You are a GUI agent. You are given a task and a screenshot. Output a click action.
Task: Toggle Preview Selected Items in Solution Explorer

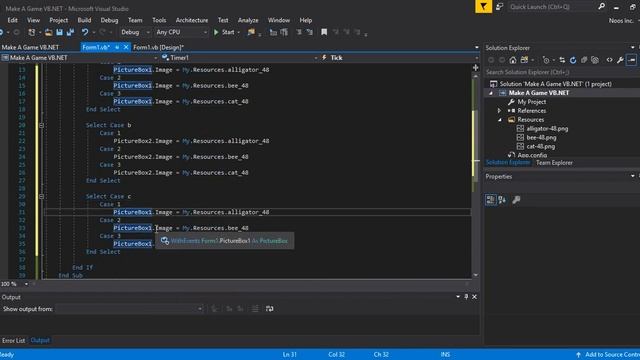(631, 60)
